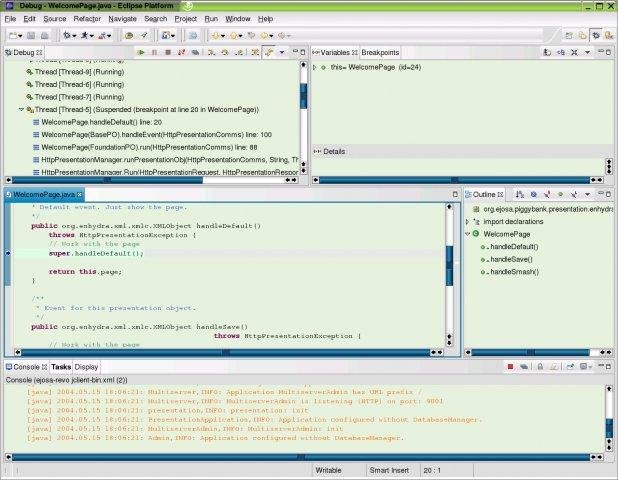This screenshot has height=480, width=618.
Task: Select the WelcomePage.java editor tab
Action: coord(44,195)
